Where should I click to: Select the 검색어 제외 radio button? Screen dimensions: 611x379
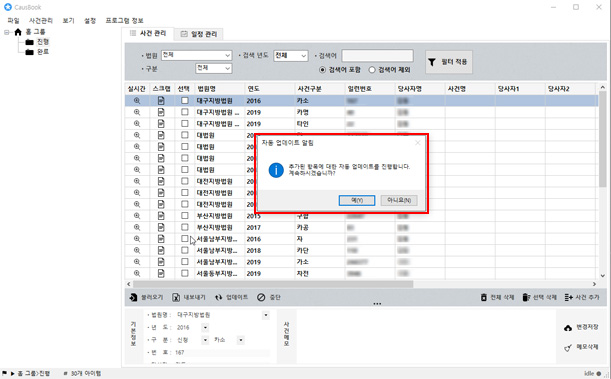(x=372, y=70)
